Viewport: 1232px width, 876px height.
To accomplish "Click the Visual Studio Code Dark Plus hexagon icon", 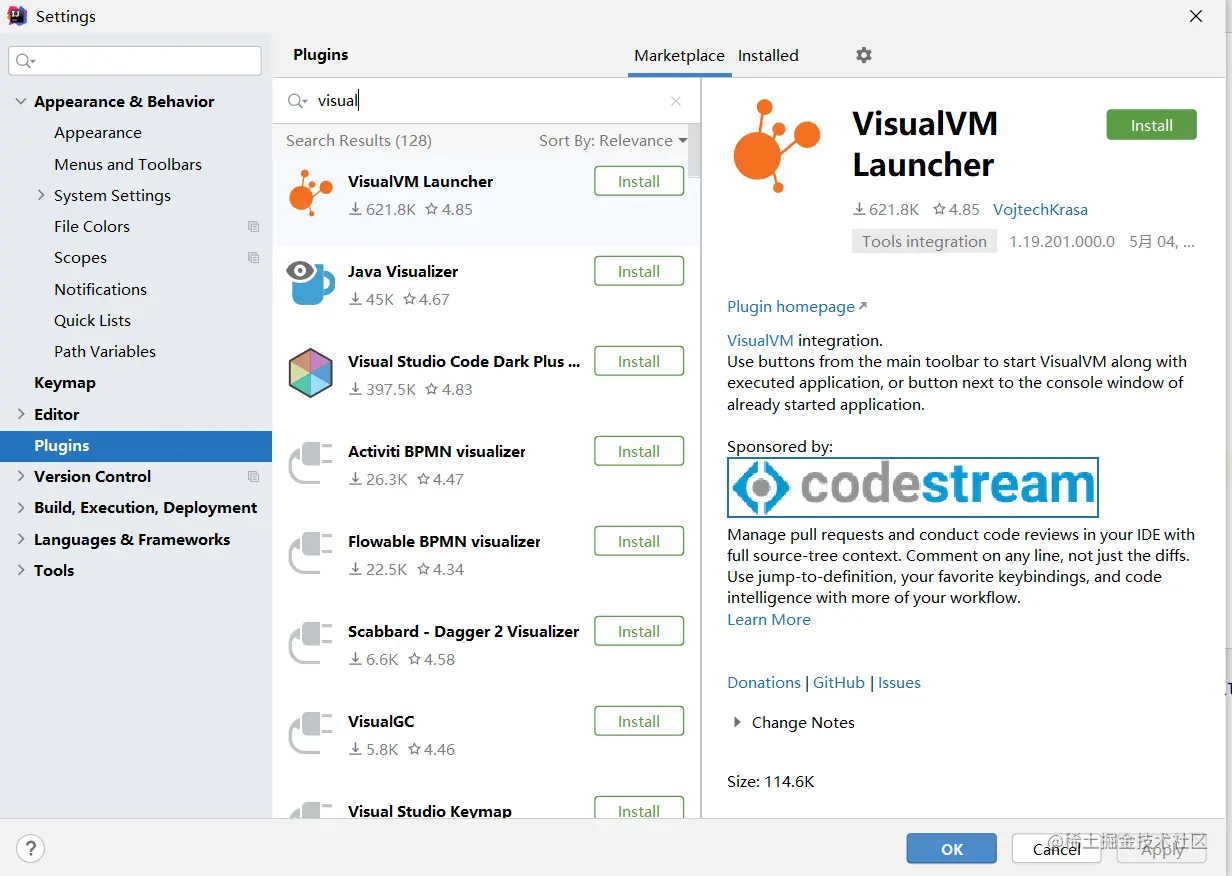I will pyautogui.click(x=310, y=373).
